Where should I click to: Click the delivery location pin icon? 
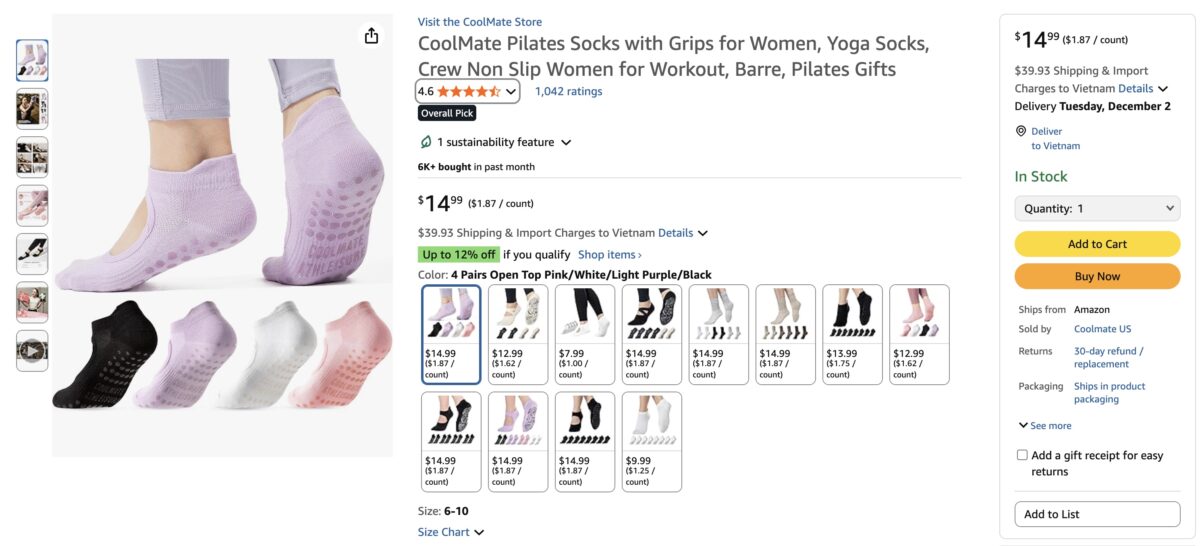[x=1021, y=131]
